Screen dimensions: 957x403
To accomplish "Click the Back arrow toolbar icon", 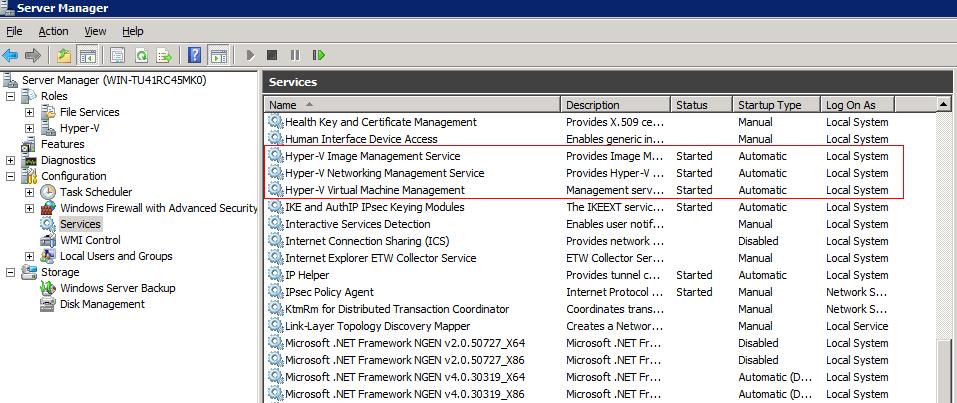I will pos(11,55).
